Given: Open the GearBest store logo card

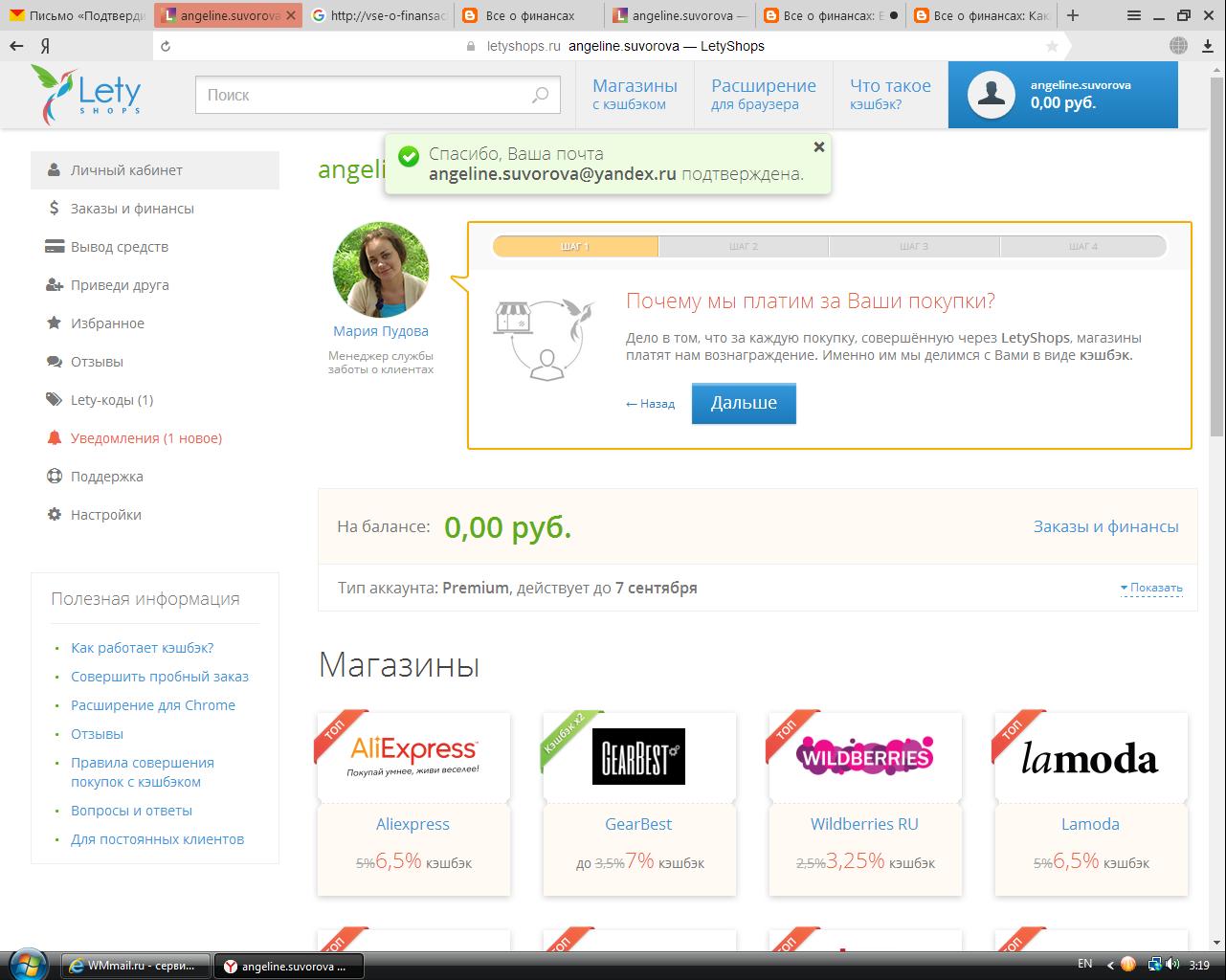Looking at the screenshot, I should pyautogui.click(x=639, y=756).
